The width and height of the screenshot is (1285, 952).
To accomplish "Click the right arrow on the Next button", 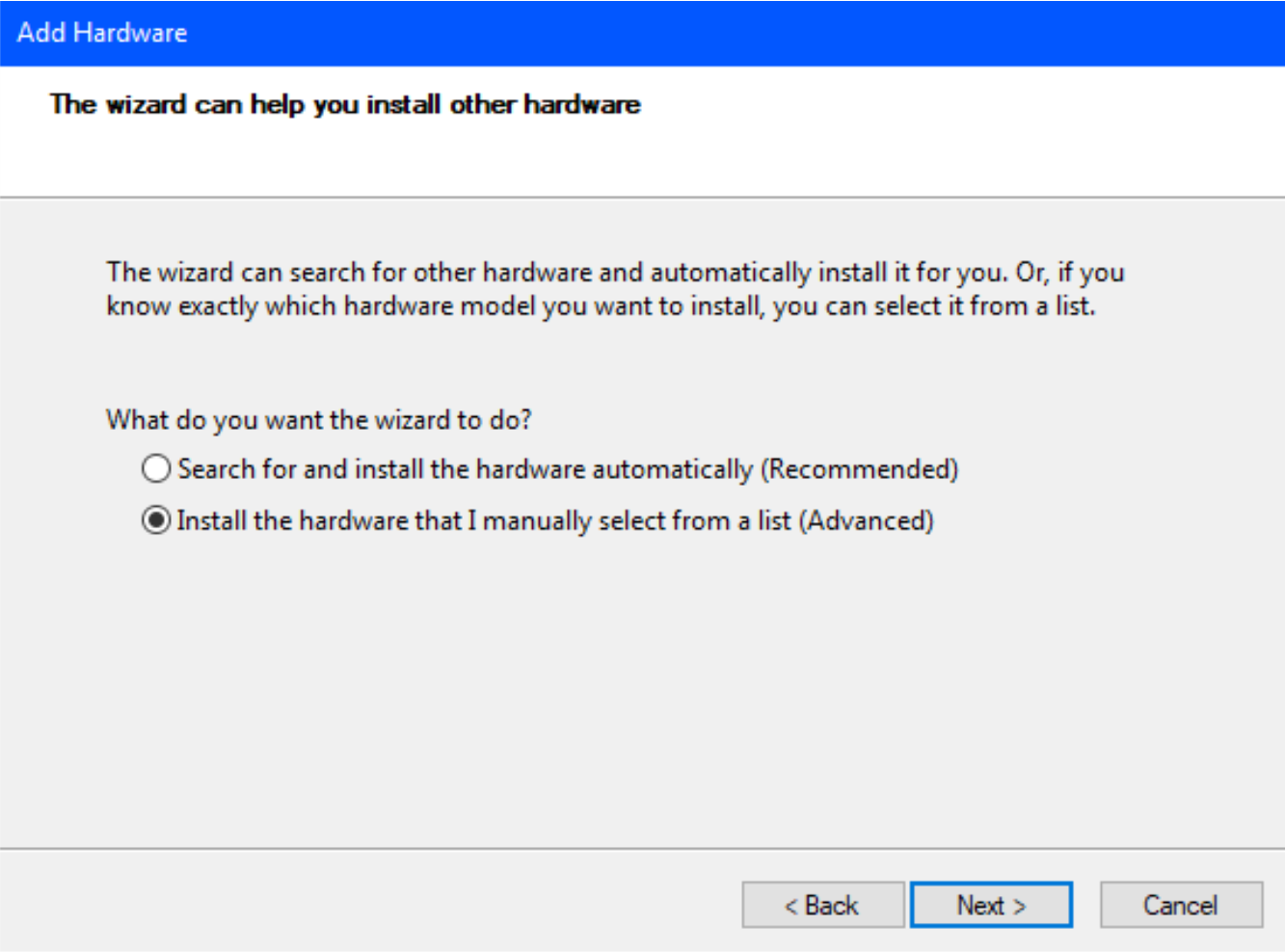I will (x=1019, y=907).
